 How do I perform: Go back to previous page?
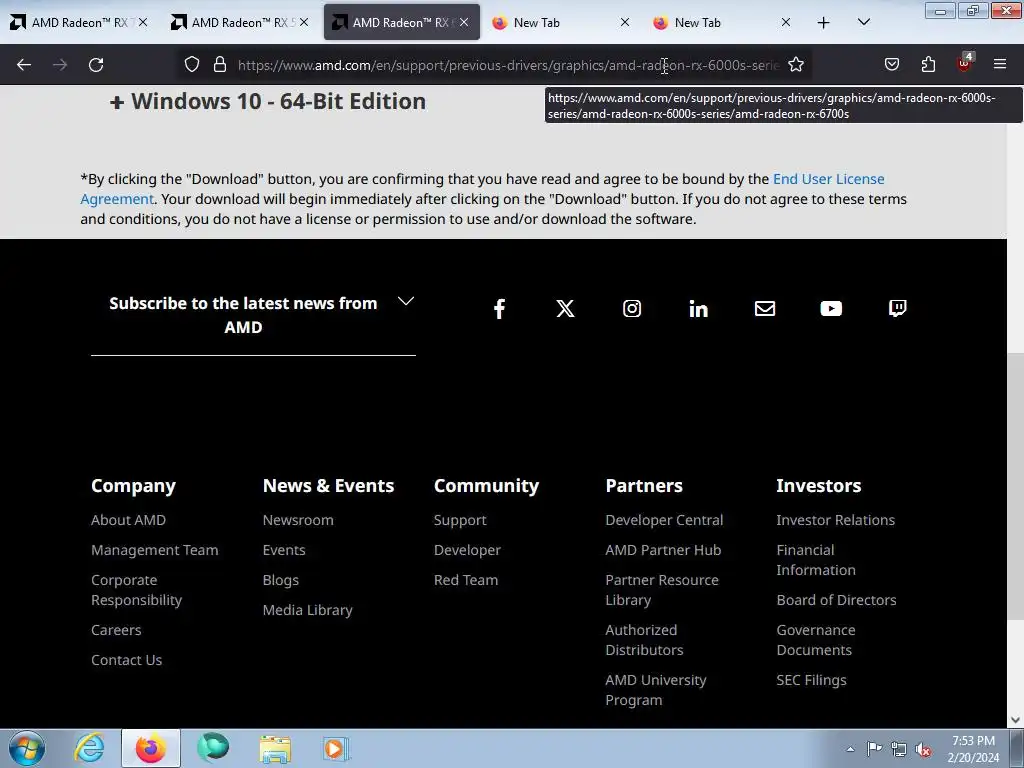tap(24, 65)
